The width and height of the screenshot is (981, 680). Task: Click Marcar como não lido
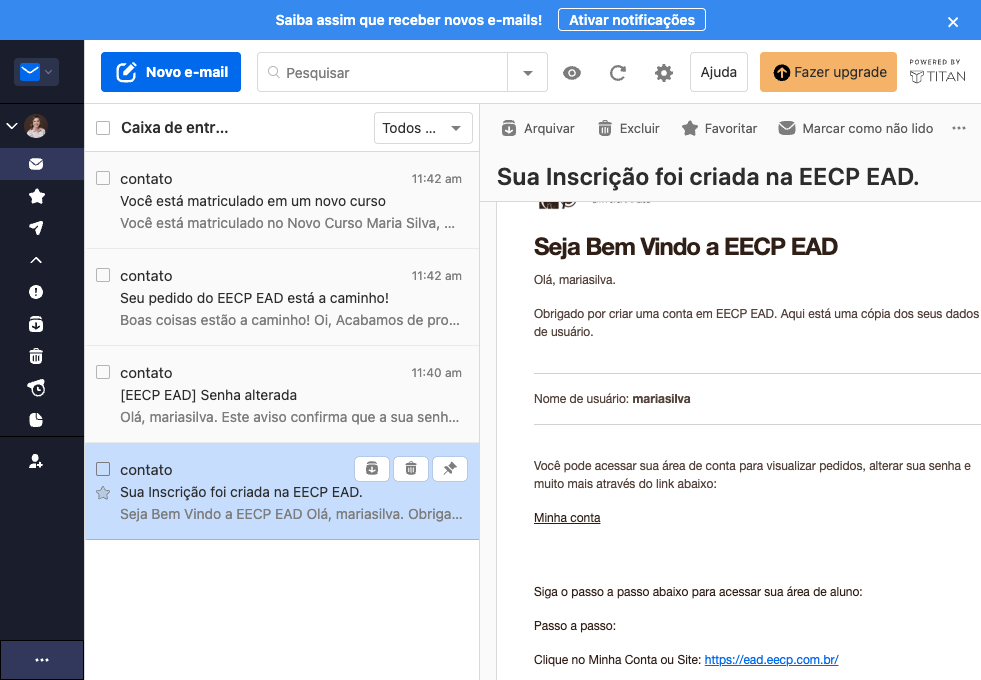[x=856, y=128]
